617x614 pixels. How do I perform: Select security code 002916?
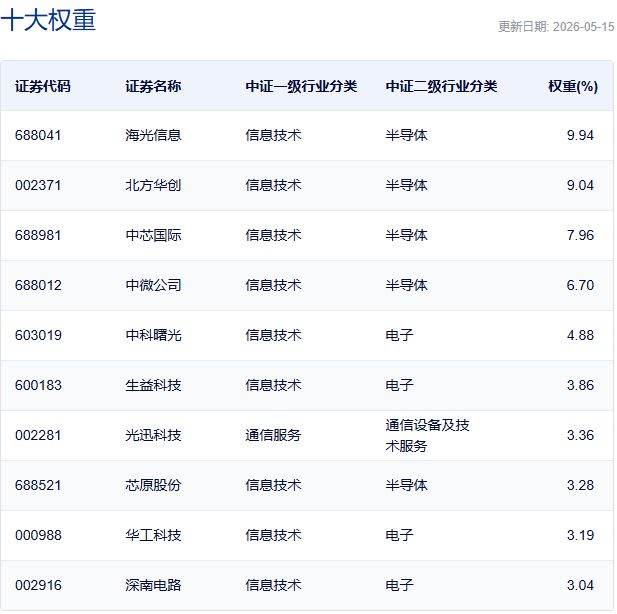[x=38, y=585]
